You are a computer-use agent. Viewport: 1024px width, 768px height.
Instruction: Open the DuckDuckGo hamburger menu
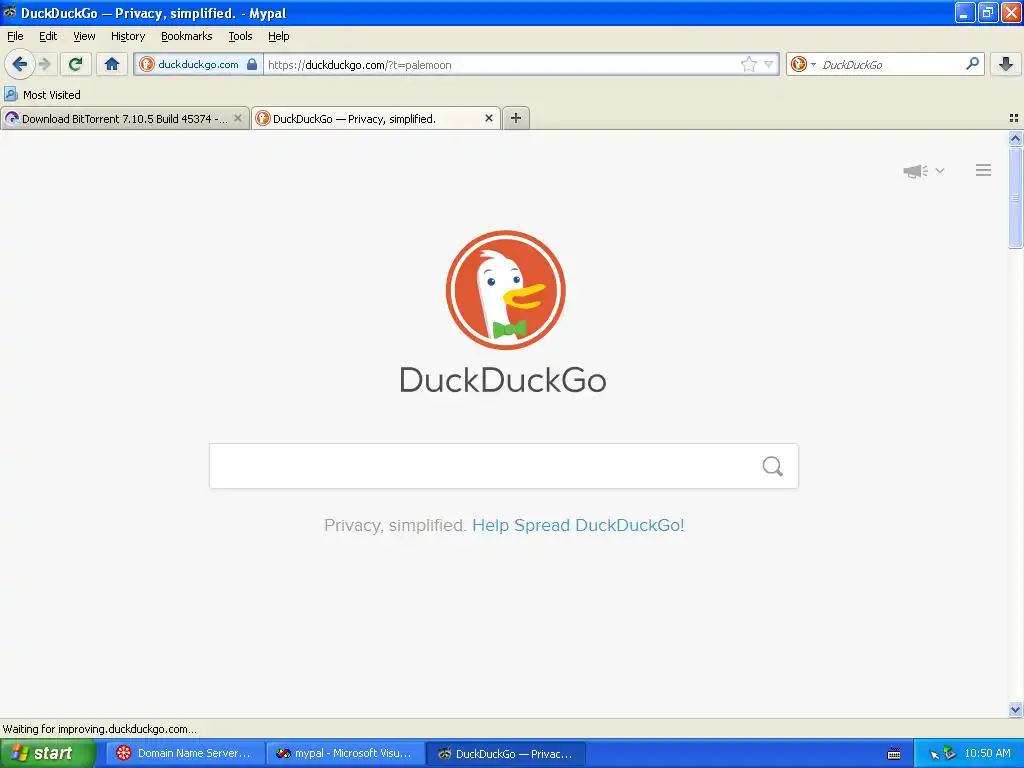[984, 170]
